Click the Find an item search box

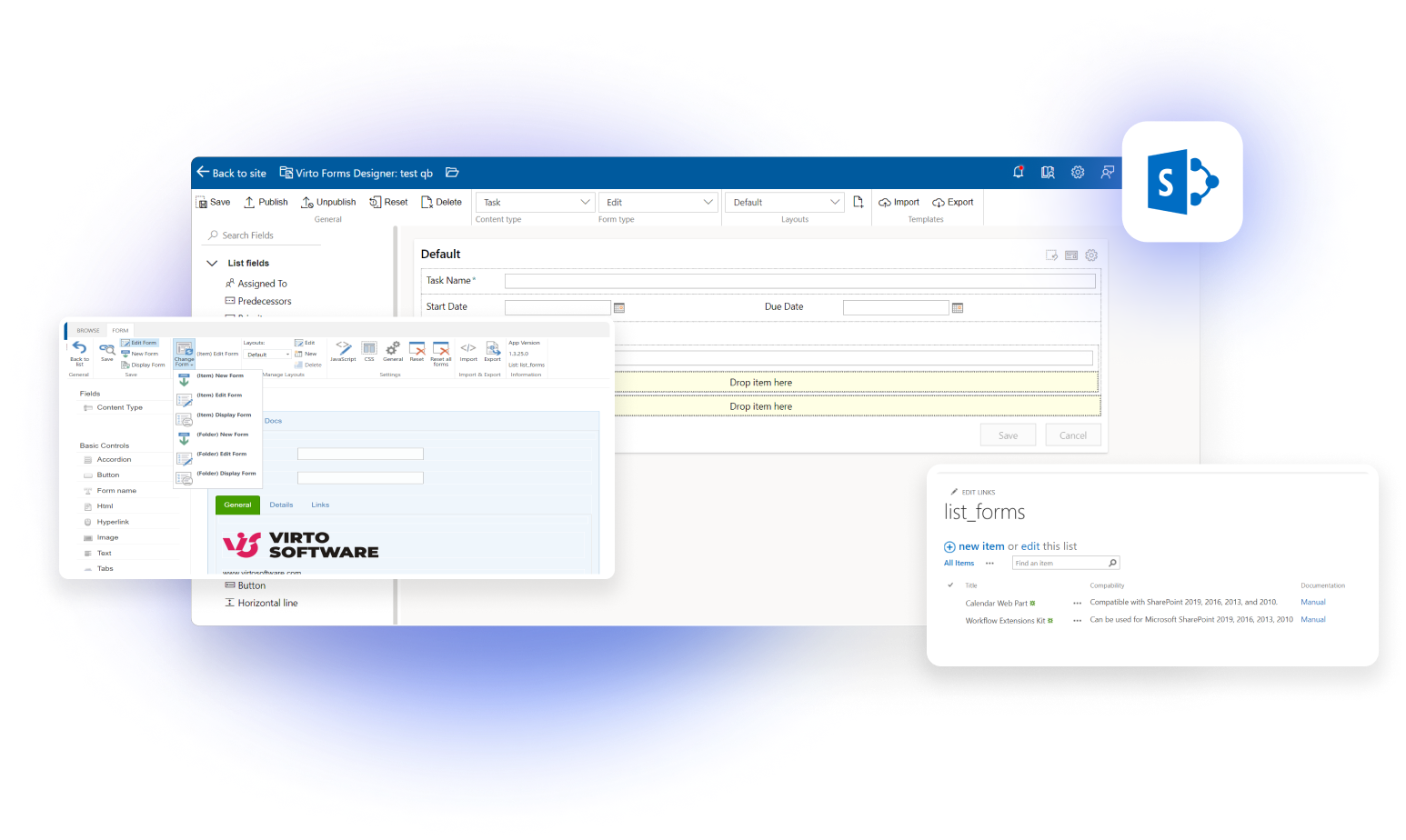tap(1060, 563)
